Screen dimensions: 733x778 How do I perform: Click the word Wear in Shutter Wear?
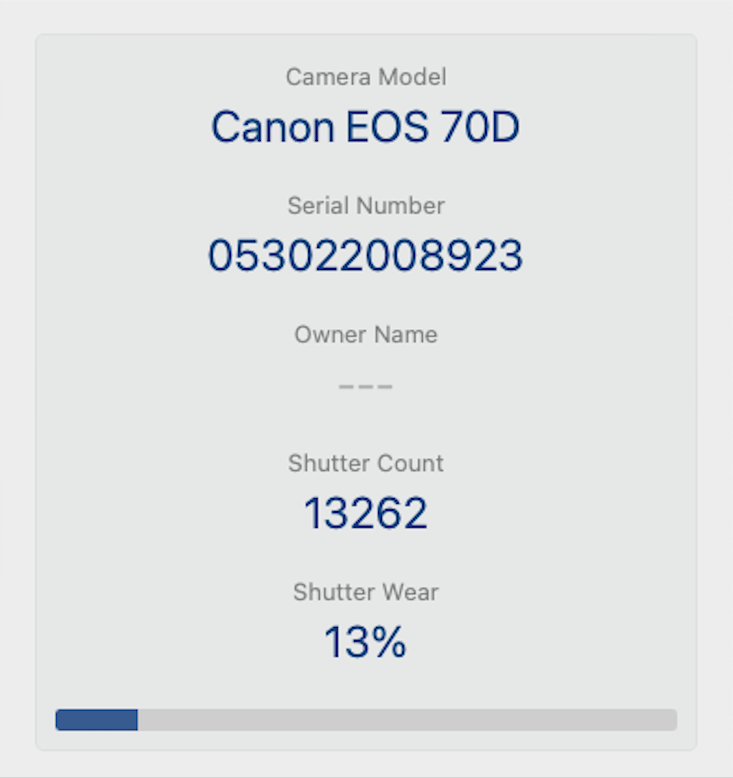409,592
